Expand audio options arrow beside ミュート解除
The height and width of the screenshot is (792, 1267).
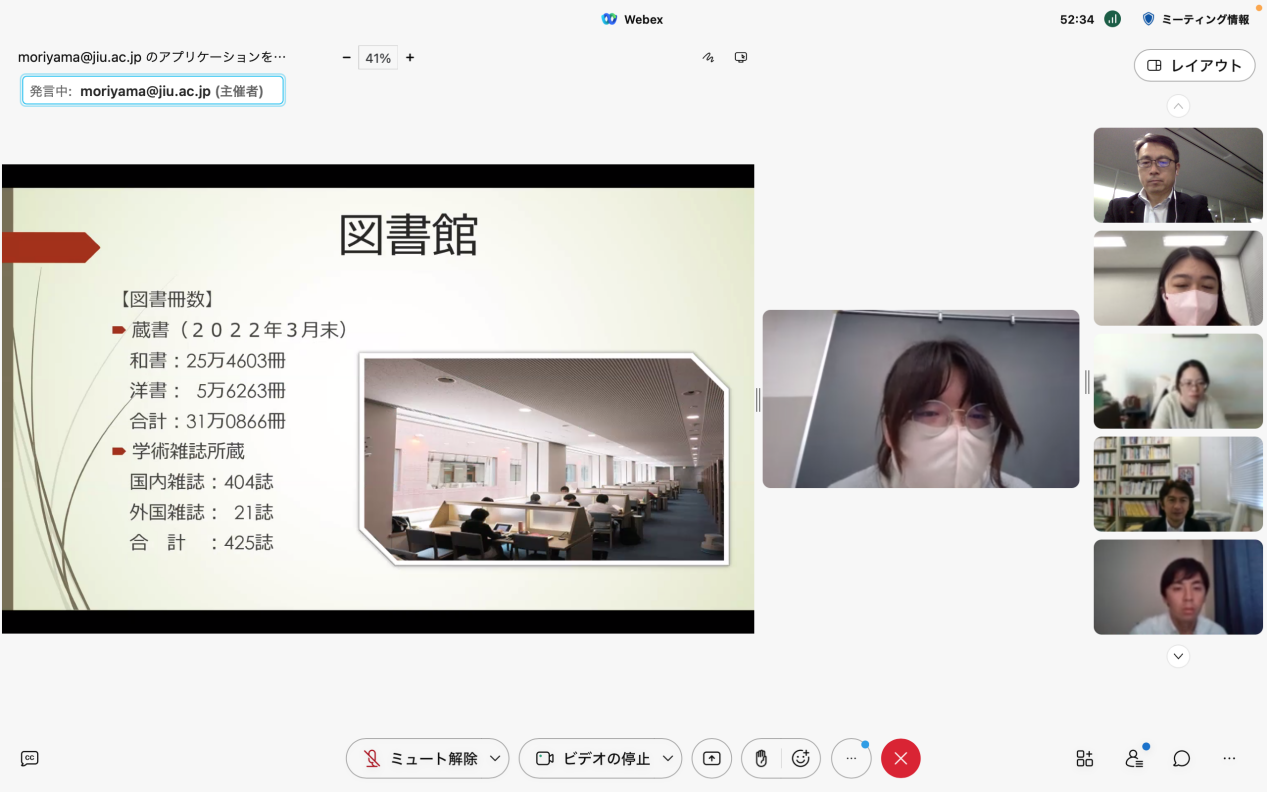tap(494, 758)
